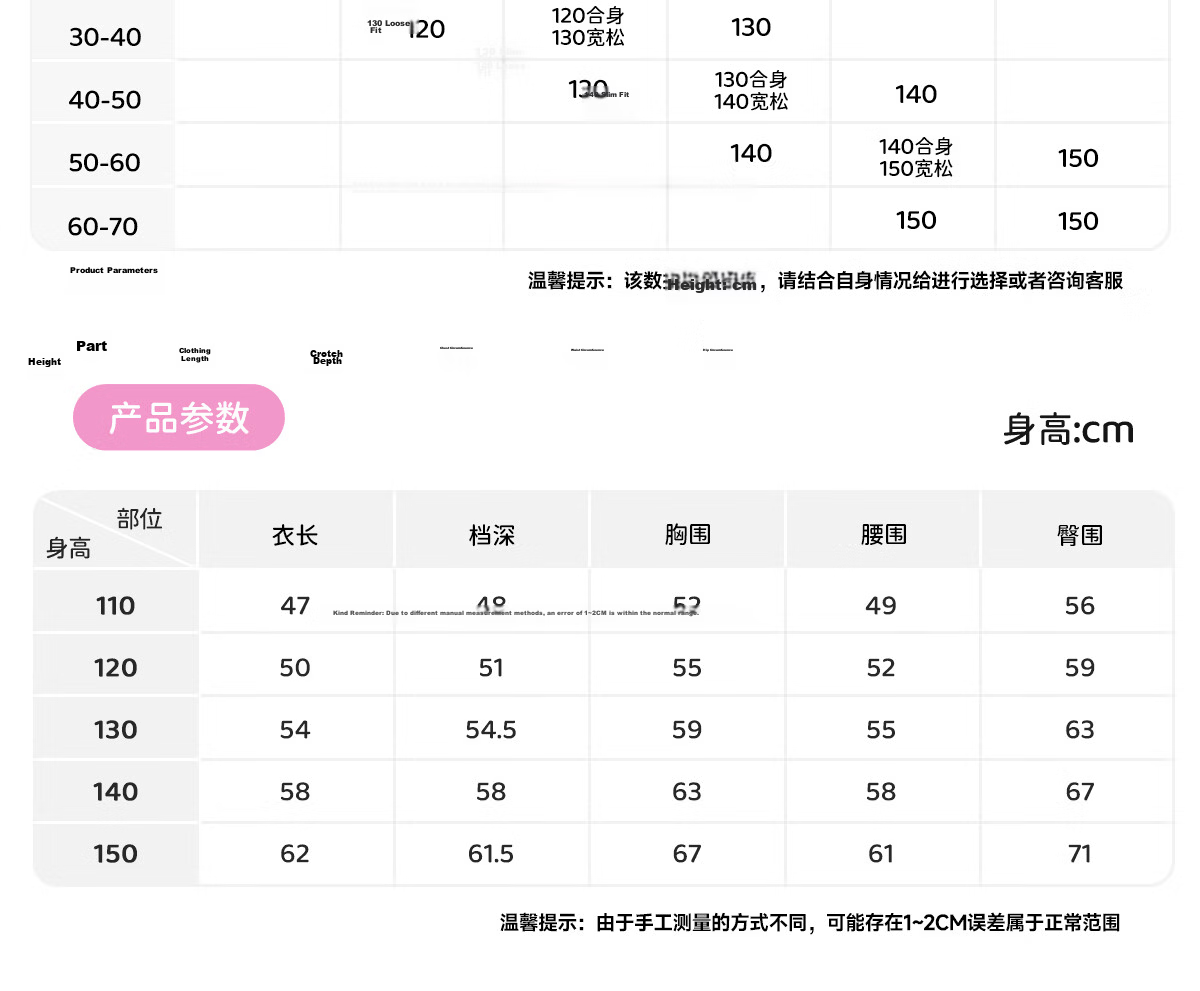
Task: Select the 40-50 weight row label
Action: click(x=105, y=100)
